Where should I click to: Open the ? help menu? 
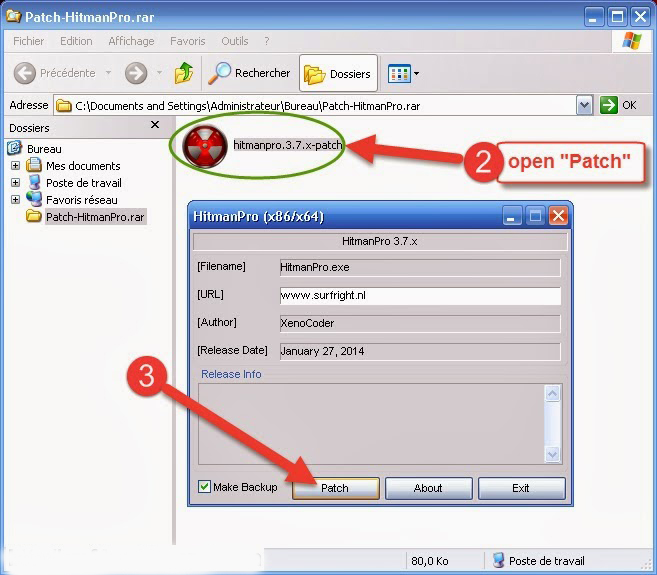(267, 41)
